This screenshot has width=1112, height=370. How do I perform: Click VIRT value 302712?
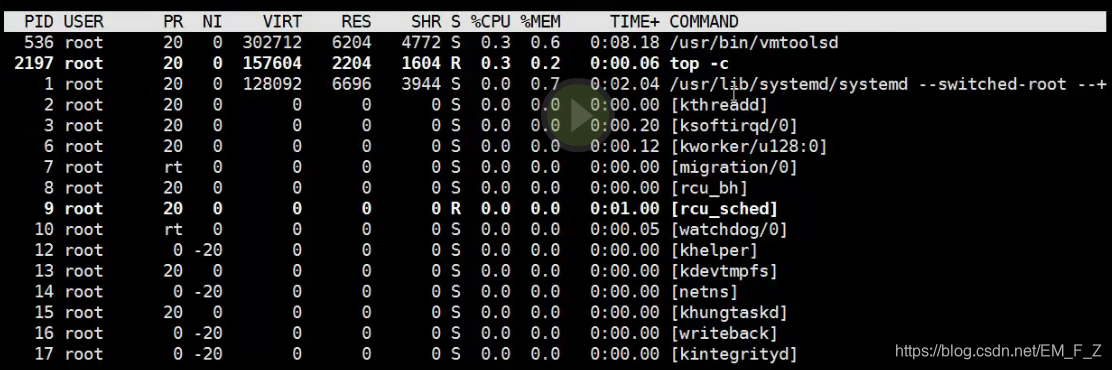pos(272,43)
